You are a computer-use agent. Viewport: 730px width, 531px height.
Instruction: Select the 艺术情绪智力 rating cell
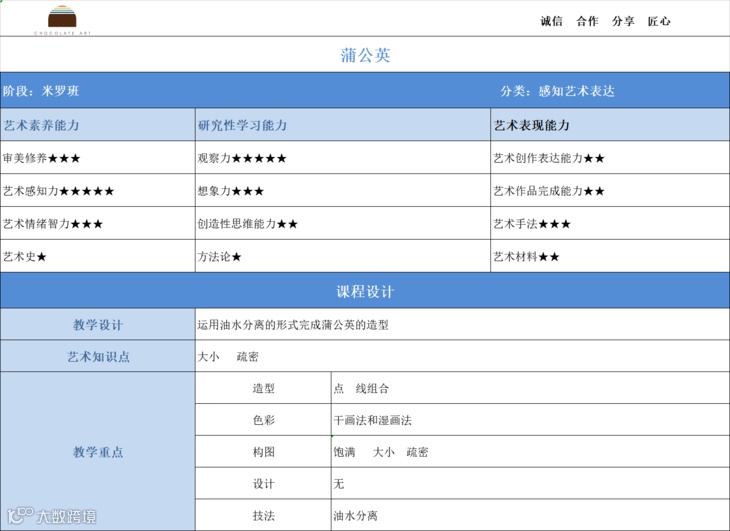point(98,223)
